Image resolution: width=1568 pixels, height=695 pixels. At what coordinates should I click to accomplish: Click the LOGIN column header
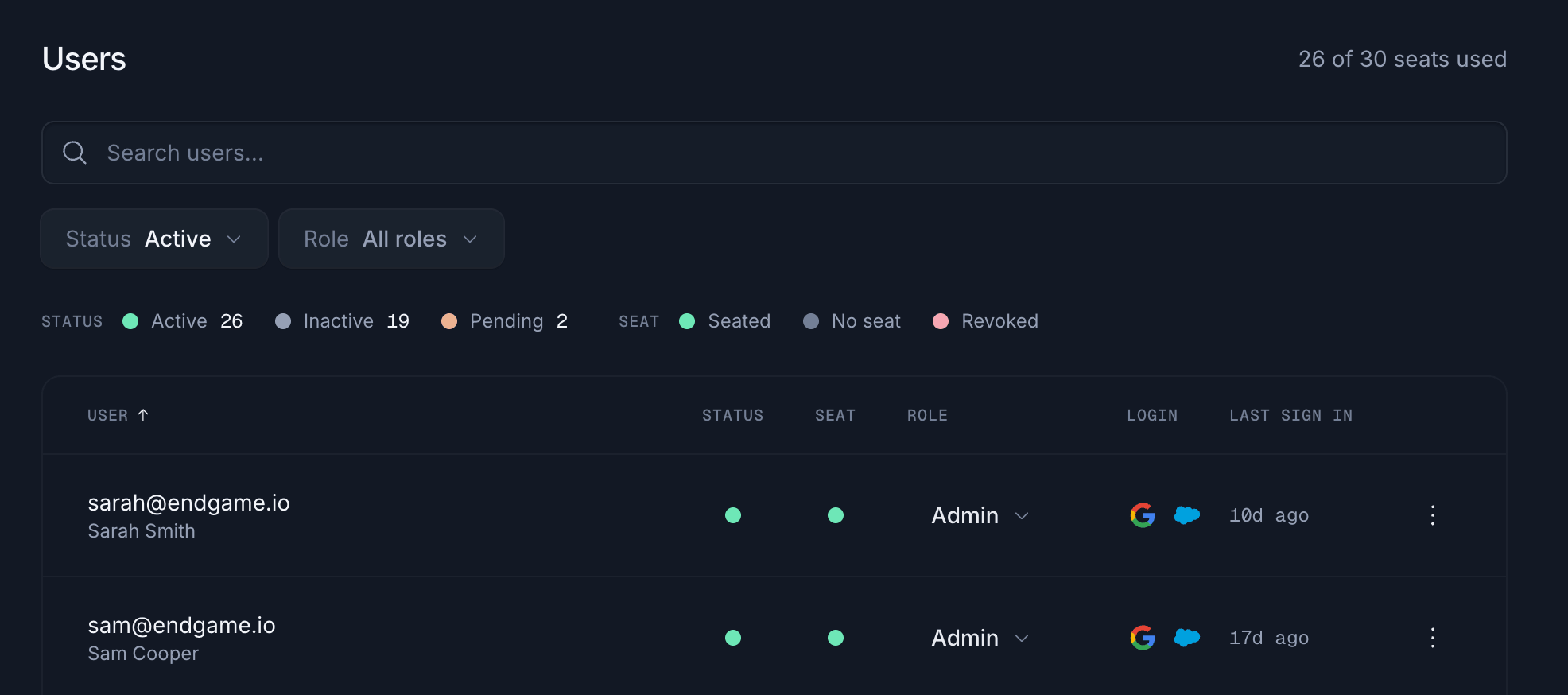[1152, 415]
